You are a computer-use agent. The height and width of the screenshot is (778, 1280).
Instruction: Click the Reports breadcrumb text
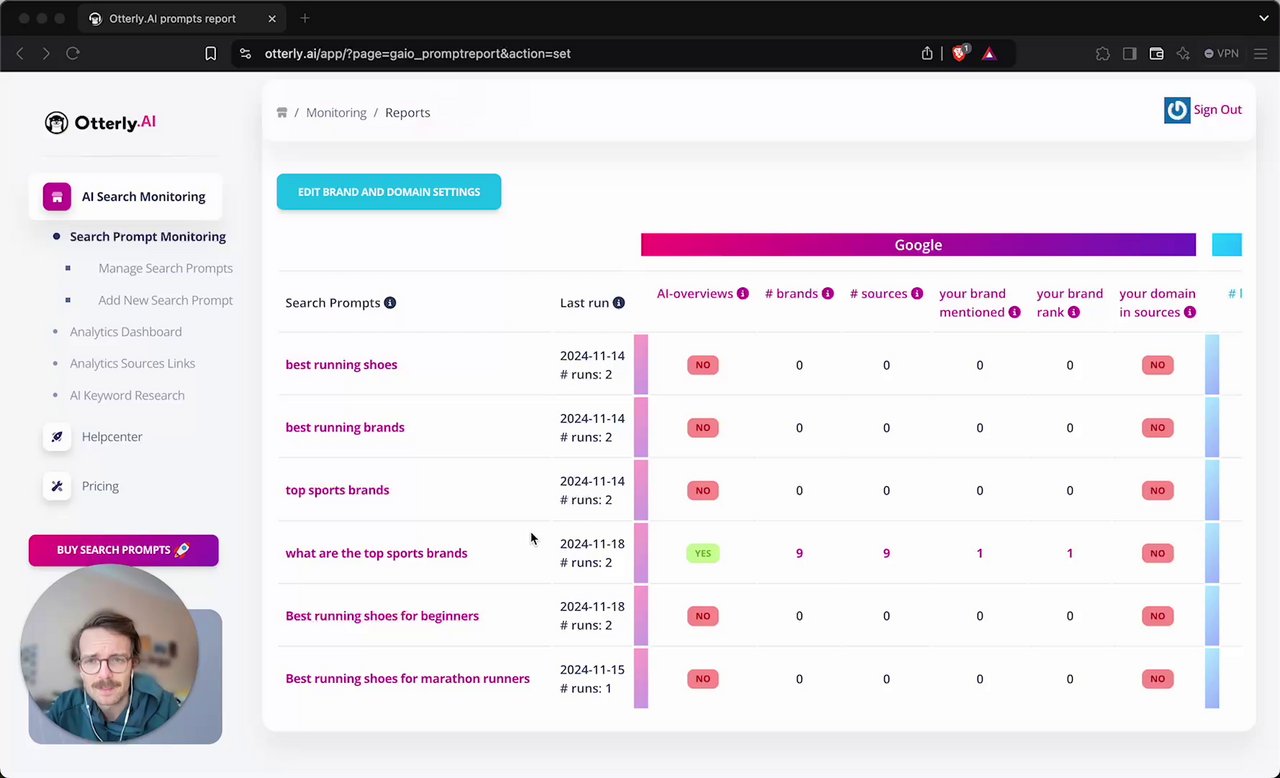407,113
